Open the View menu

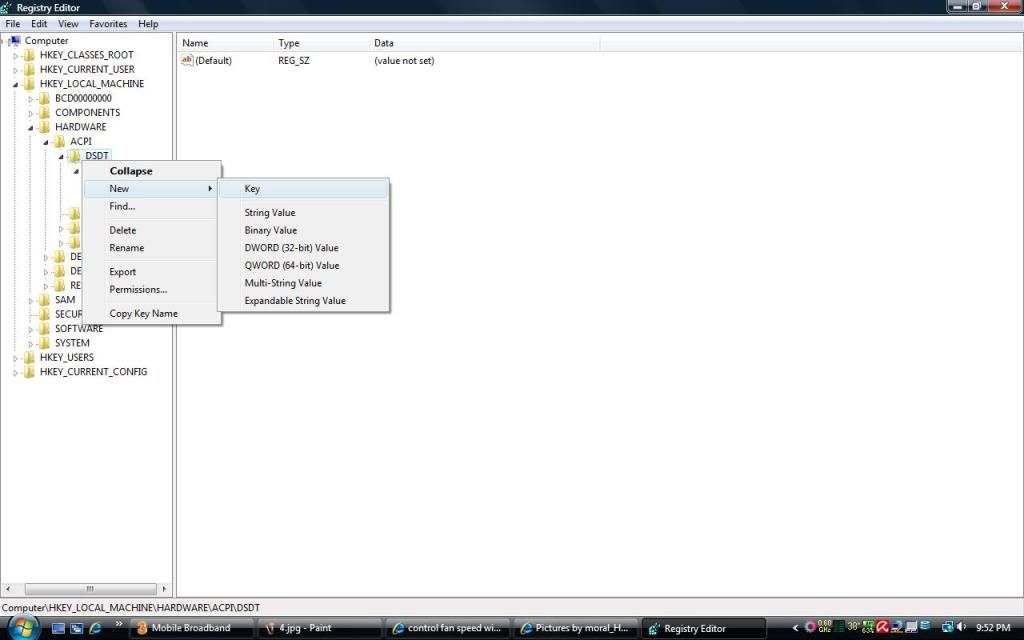pyautogui.click(x=68, y=24)
